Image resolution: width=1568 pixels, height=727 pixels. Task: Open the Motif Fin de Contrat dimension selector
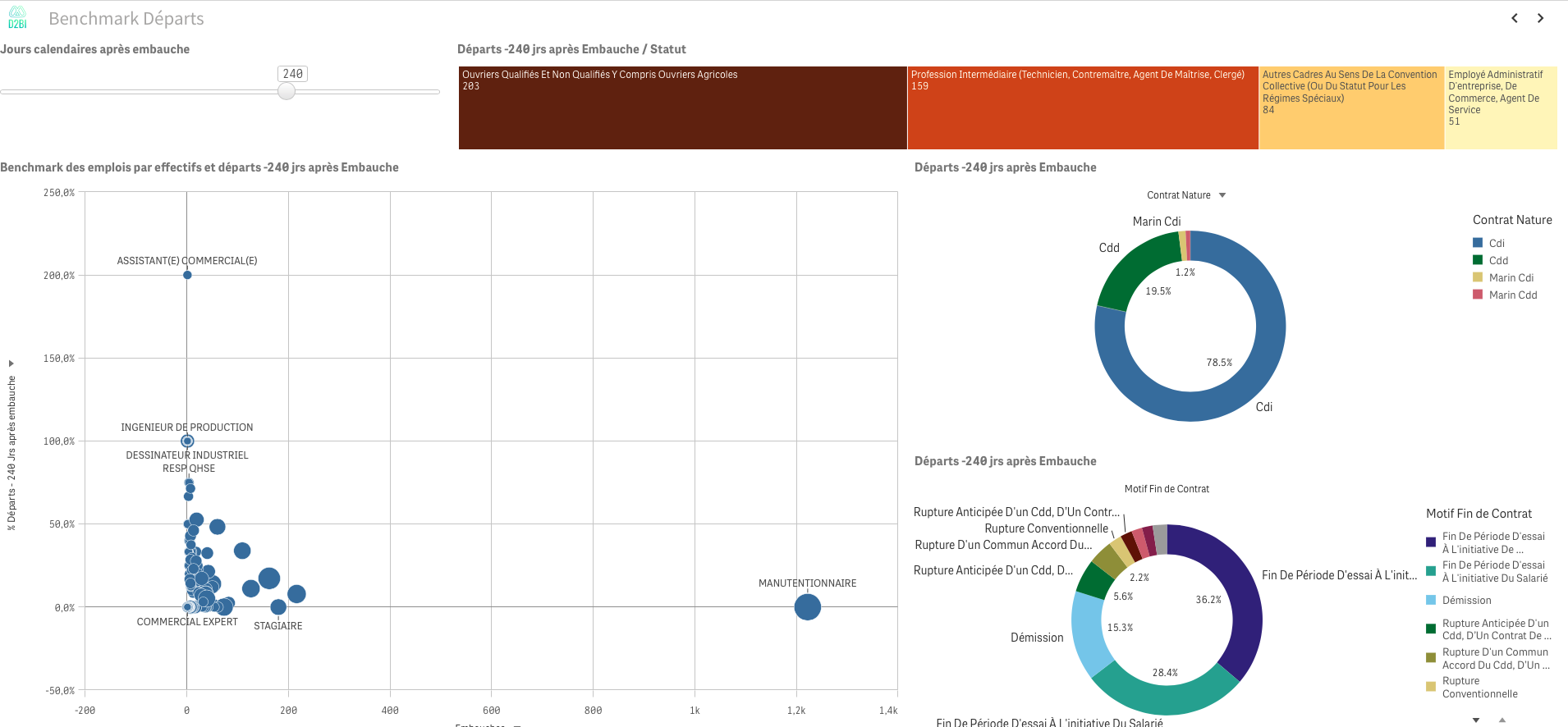[x=1167, y=489]
